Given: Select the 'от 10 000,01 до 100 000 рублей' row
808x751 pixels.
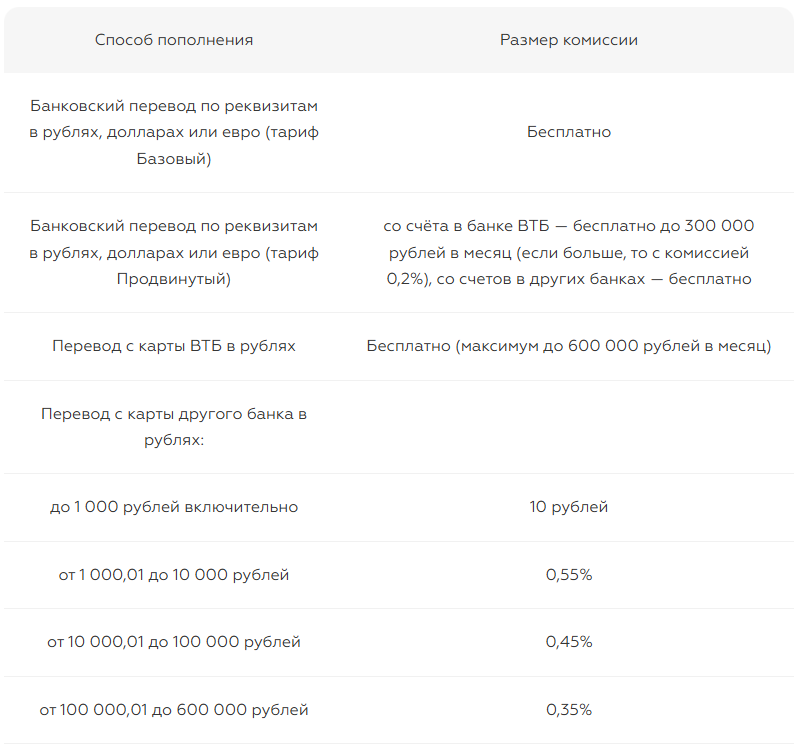Looking at the screenshot, I should click(174, 642).
